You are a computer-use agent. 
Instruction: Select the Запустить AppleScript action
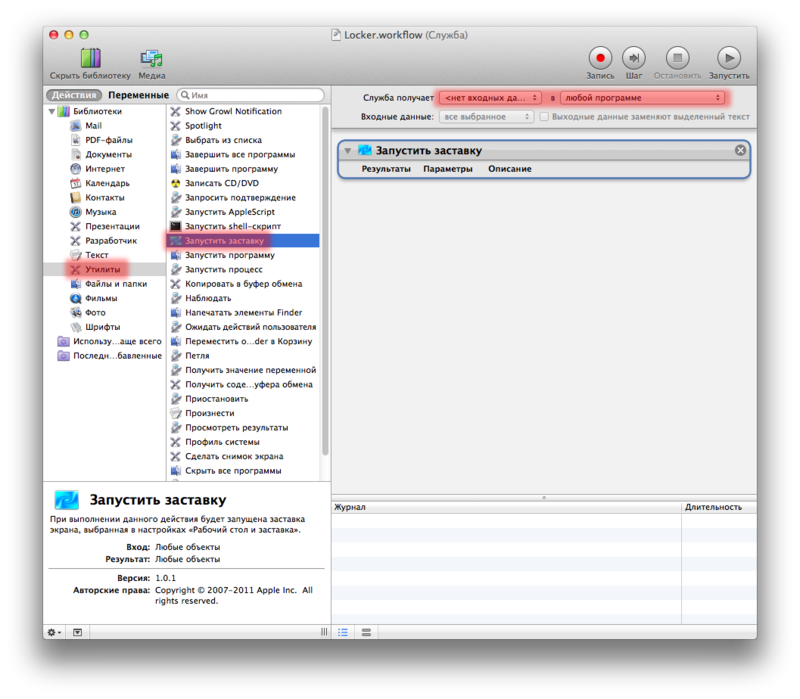pyautogui.click(x=230, y=212)
